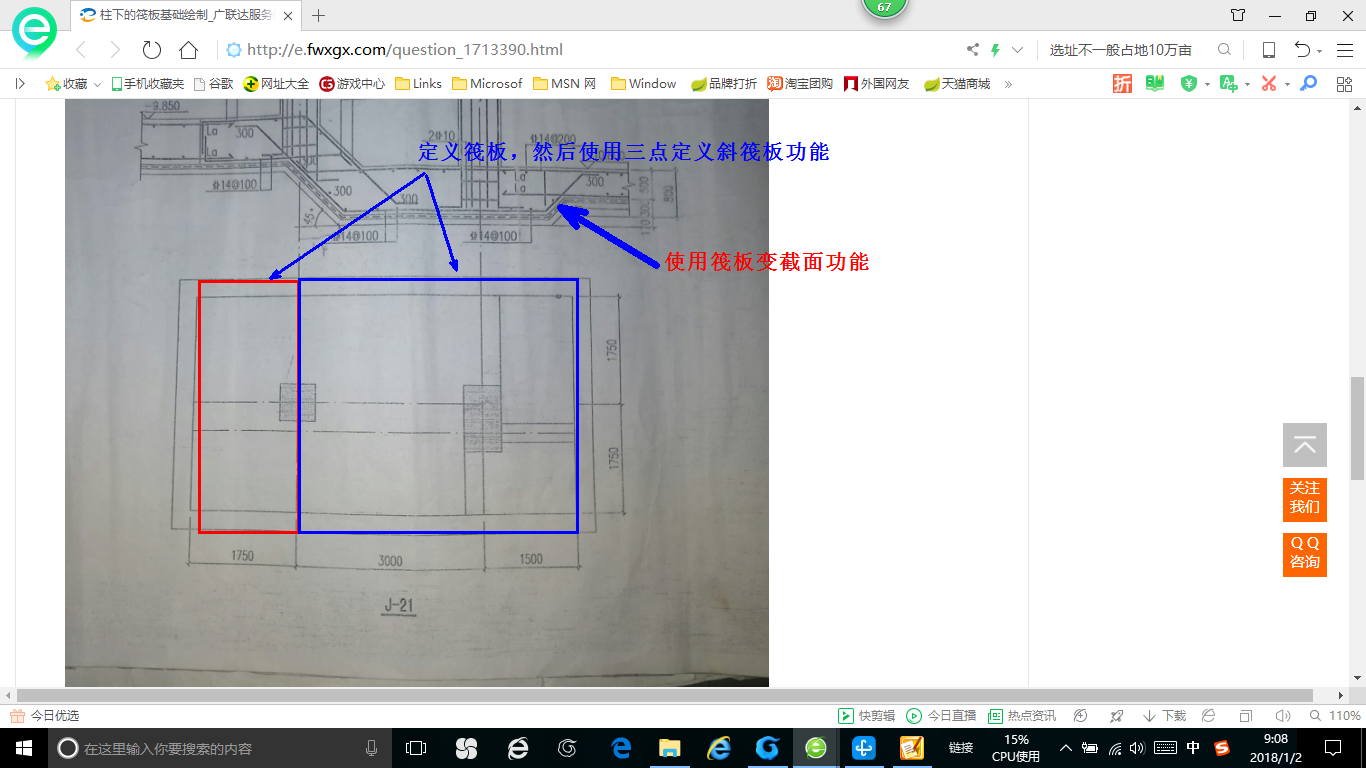1366x768 pixels.
Task: Open 快剪辑 in the status bar
Action: [x=866, y=716]
